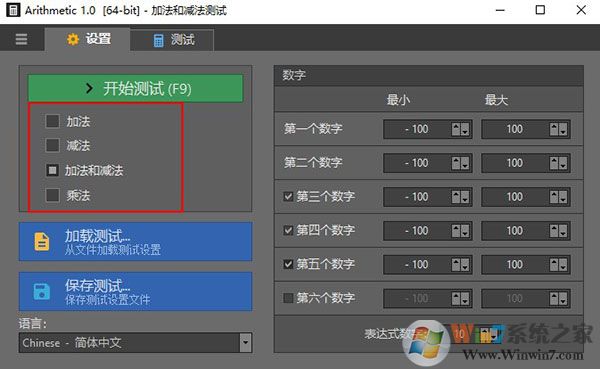Click the Arithmetic app icon in title bar
The width and height of the screenshot is (600, 369).
click(x=13, y=10)
